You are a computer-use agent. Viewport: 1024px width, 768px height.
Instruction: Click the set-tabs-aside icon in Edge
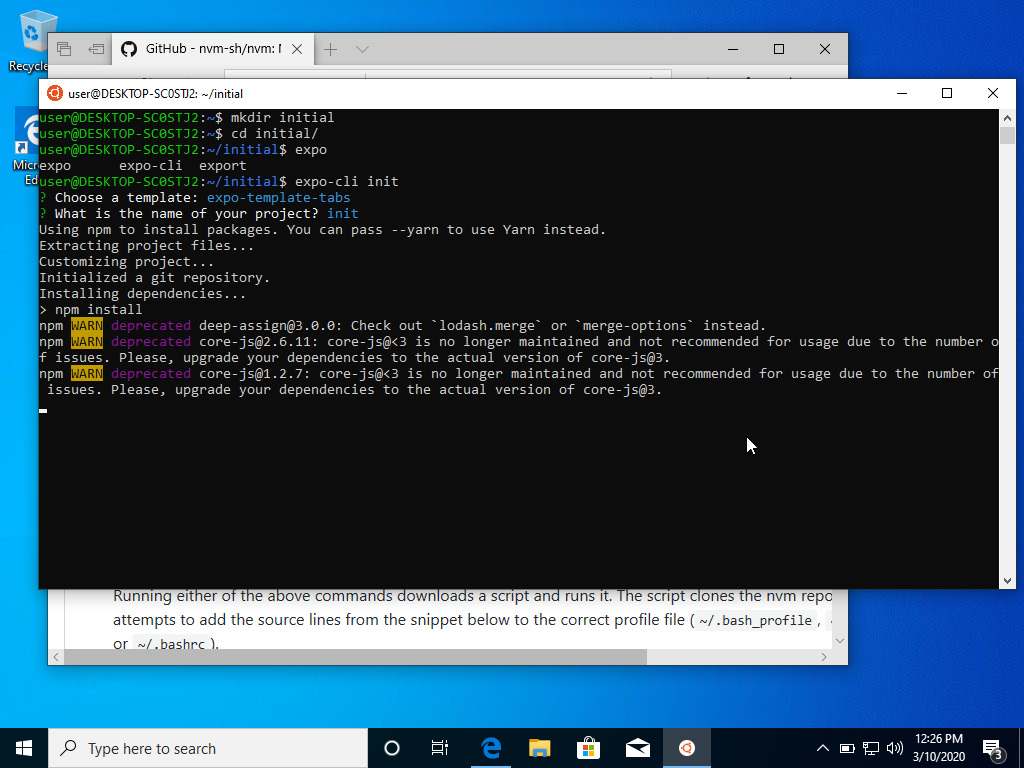pyautogui.click(x=96, y=49)
